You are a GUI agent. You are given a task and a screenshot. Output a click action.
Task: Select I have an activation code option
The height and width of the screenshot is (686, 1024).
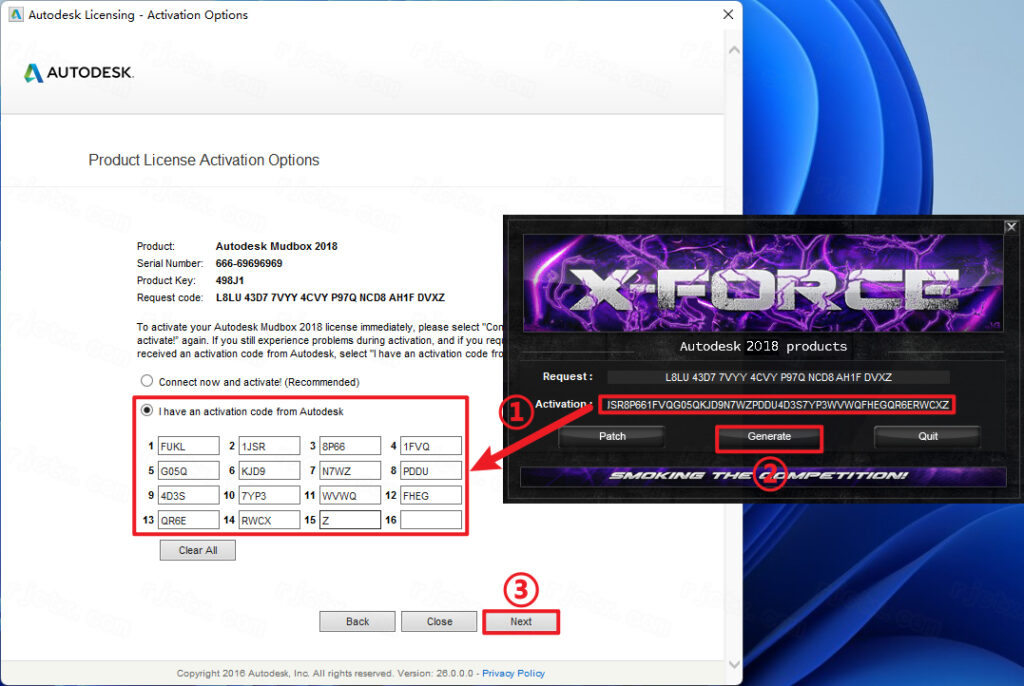[147, 410]
